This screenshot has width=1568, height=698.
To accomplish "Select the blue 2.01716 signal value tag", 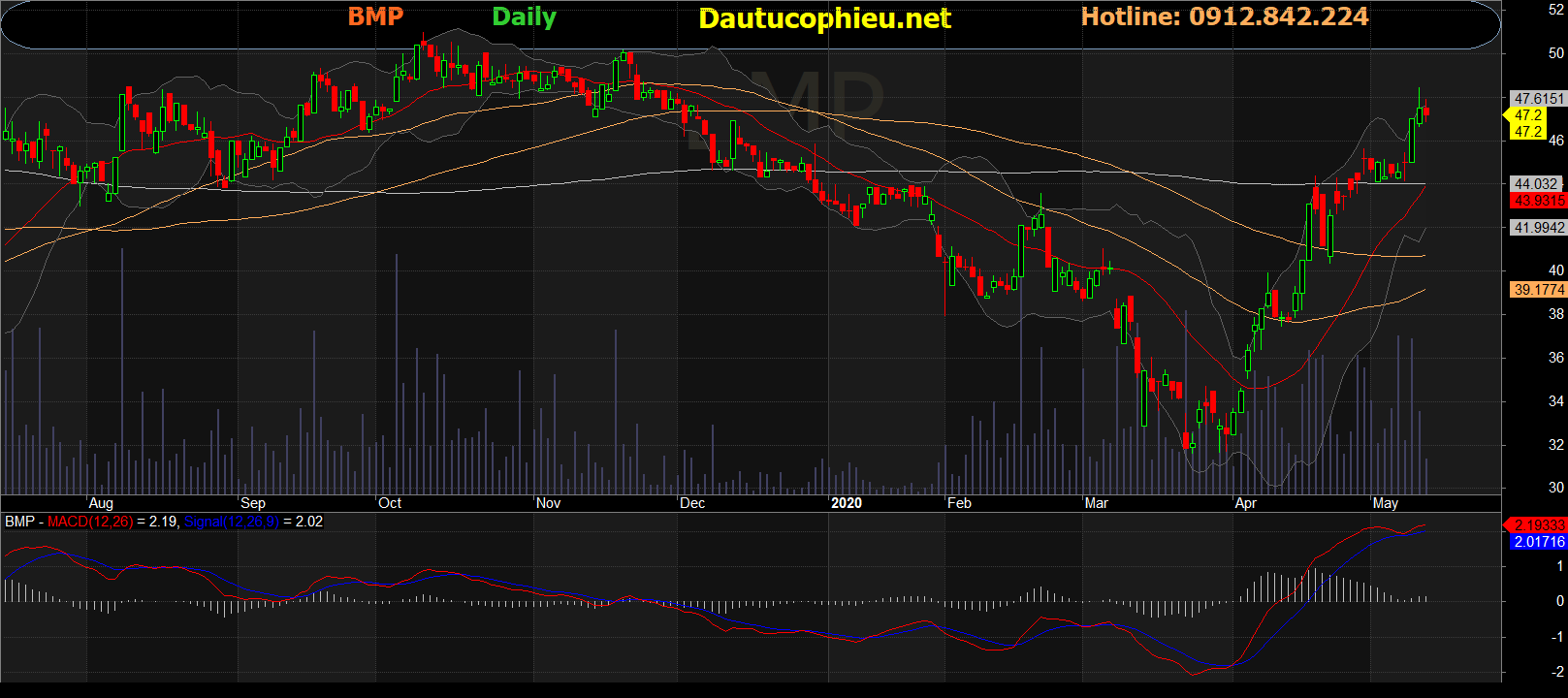I will pos(1538,542).
